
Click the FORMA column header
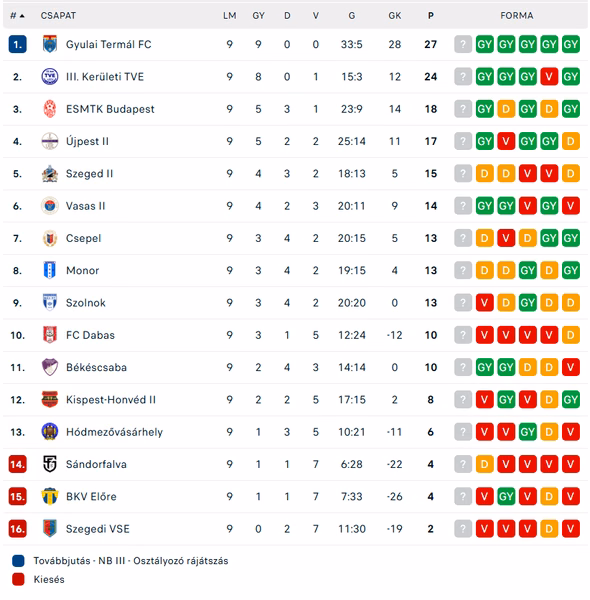517,16
